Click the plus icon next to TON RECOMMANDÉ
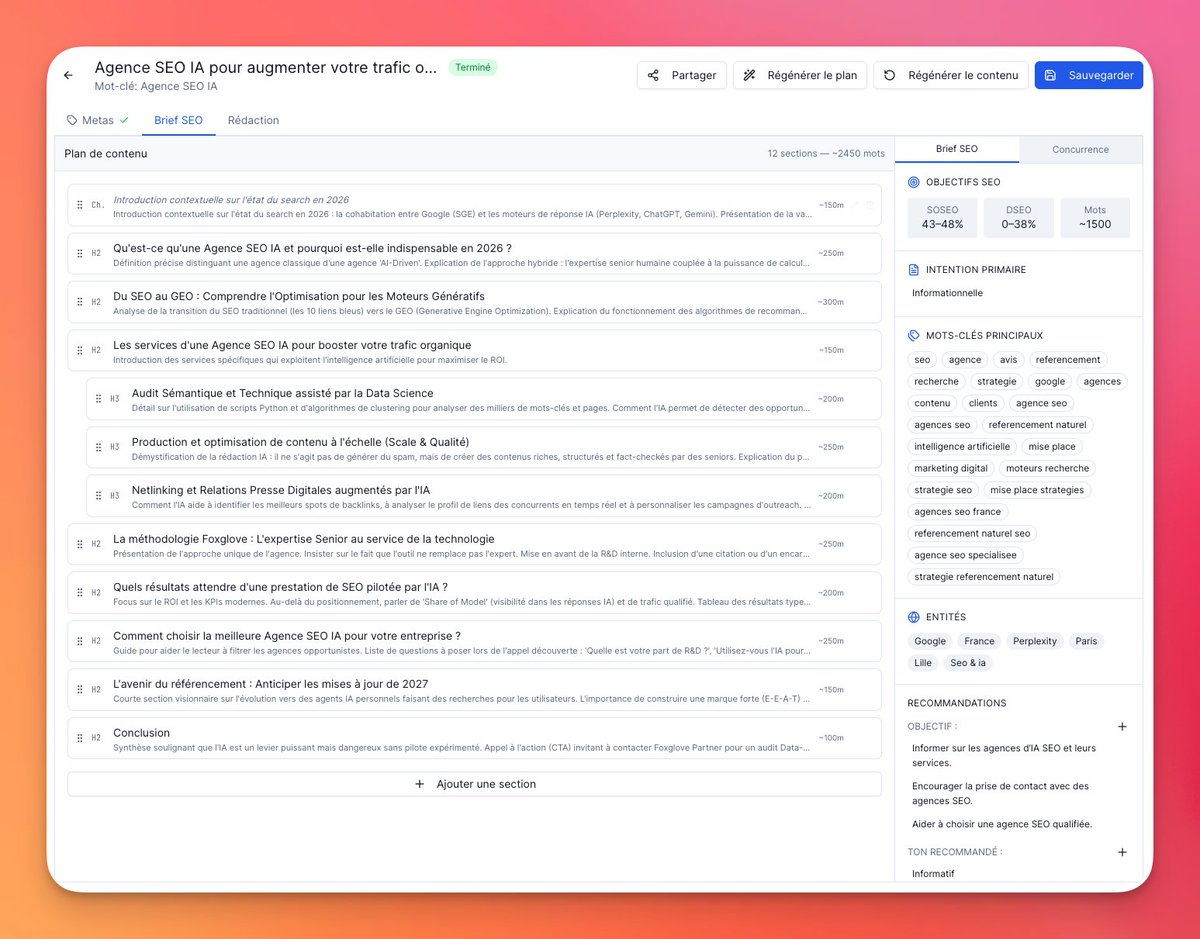Image resolution: width=1200 pixels, height=939 pixels. (1122, 852)
